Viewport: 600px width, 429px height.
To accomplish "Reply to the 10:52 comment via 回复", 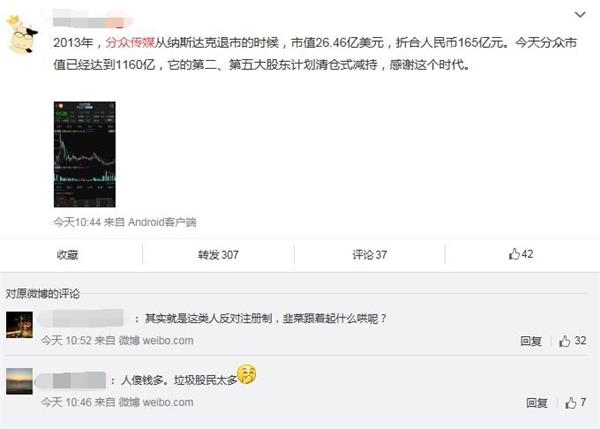I will tap(531, 341).
